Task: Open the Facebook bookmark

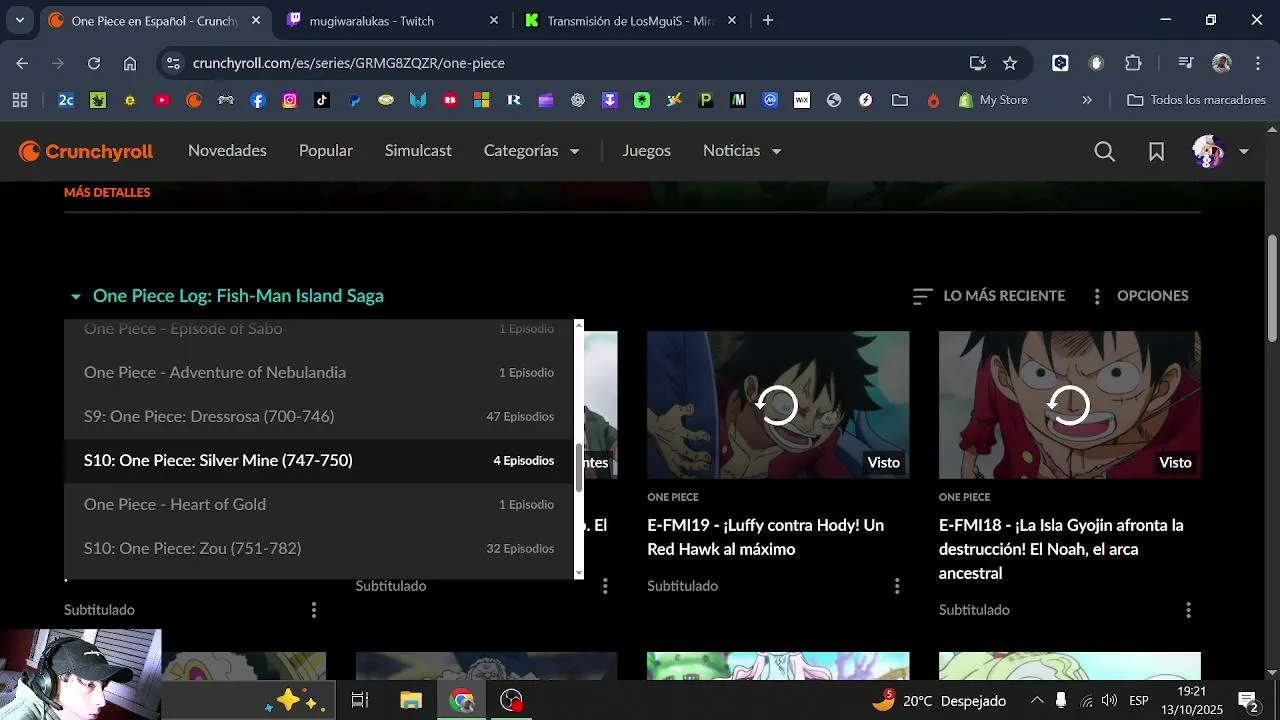Action: point(258,100)
